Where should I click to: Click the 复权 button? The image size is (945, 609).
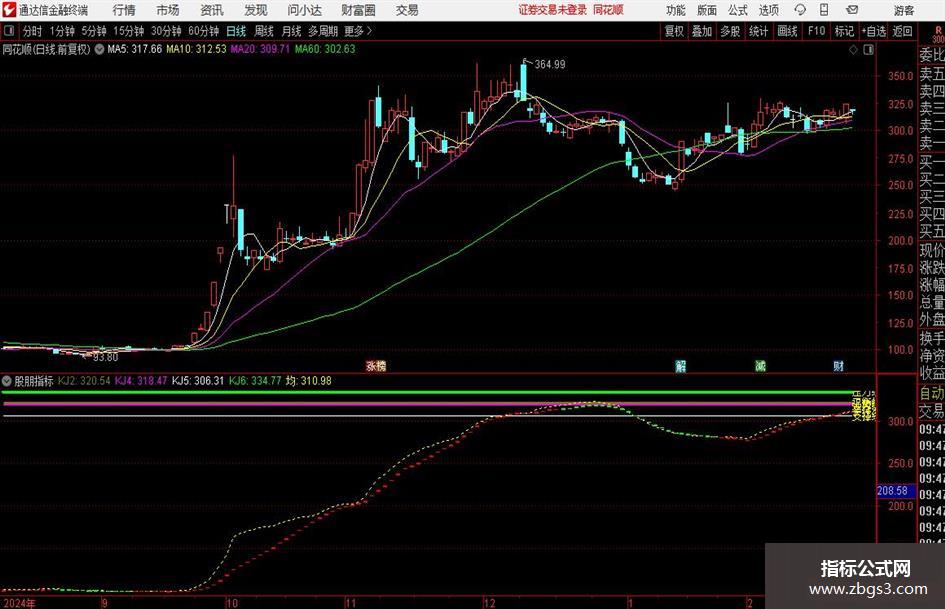[x=674, y=31]
